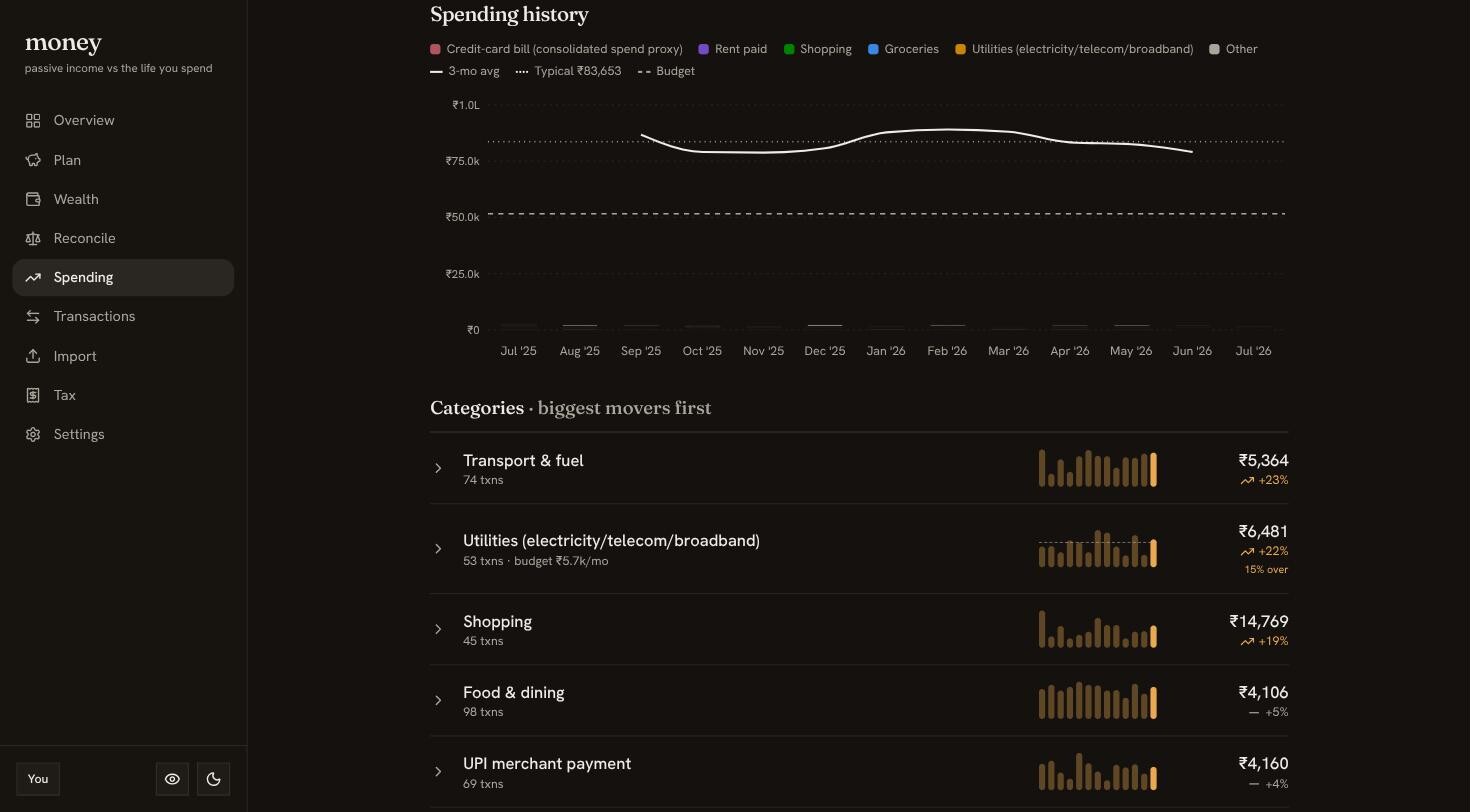1470x812 pixels.
Task: Click the ₹14,769 Shopping amount
Action: (x=1259, y=622)
